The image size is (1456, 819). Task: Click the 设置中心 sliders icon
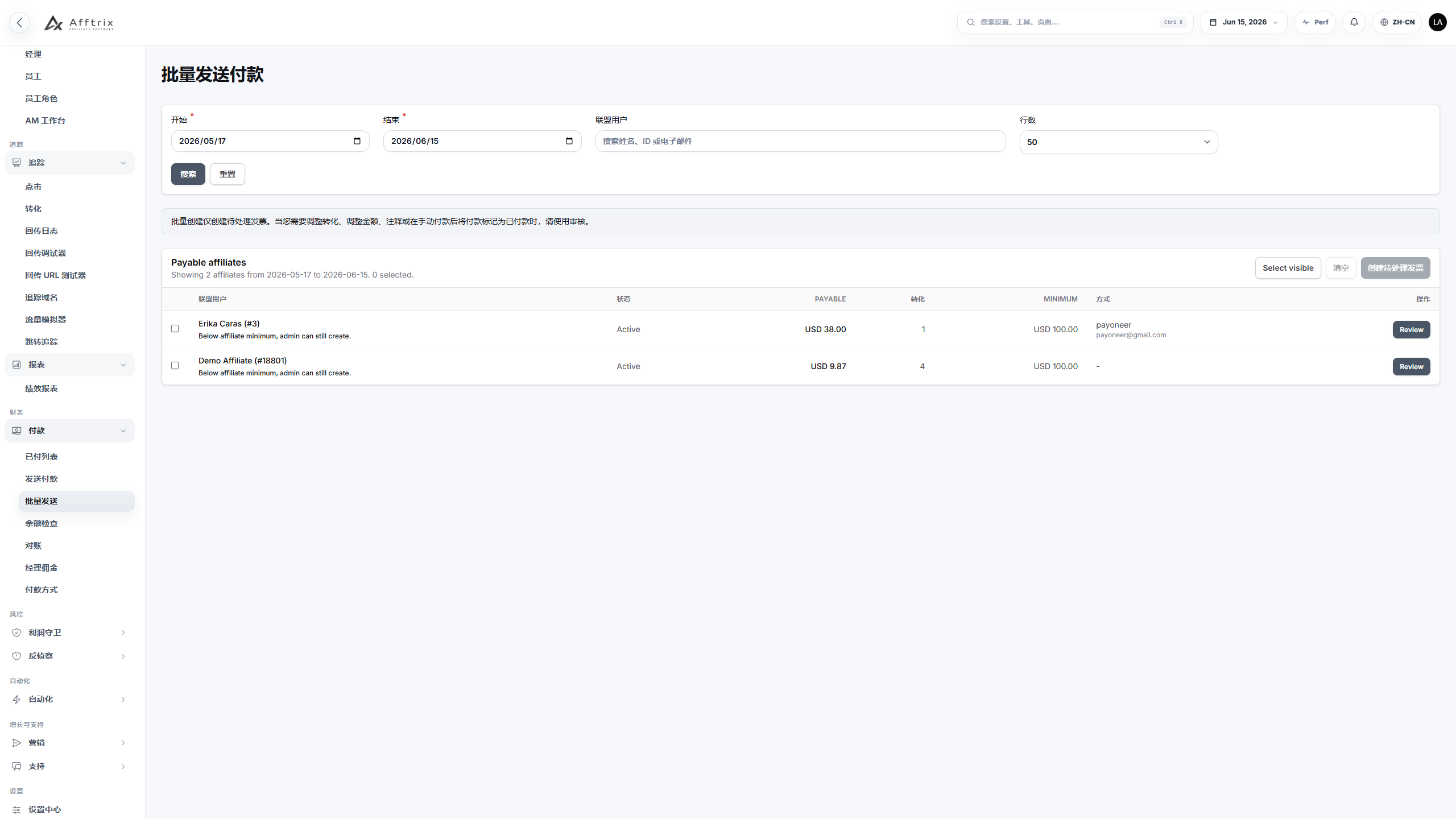point(16,810)
